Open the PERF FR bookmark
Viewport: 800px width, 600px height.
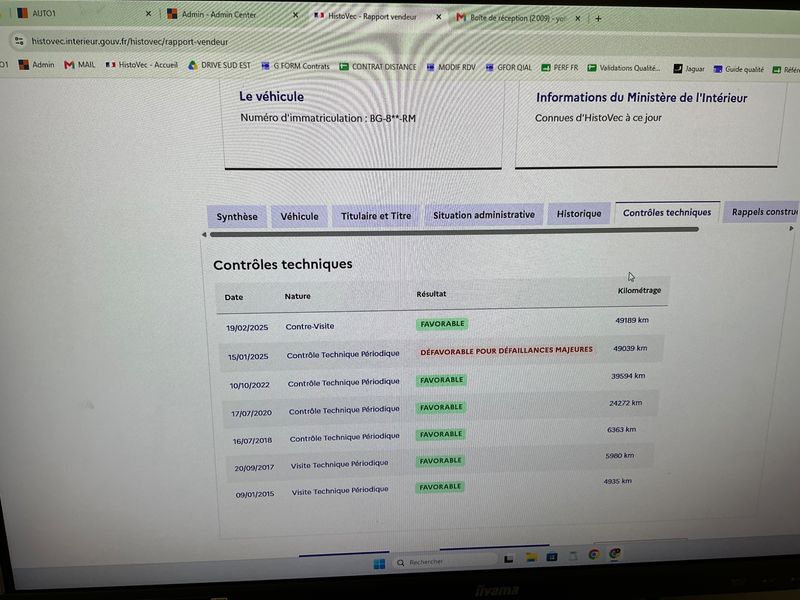click(x=560, y=67)
